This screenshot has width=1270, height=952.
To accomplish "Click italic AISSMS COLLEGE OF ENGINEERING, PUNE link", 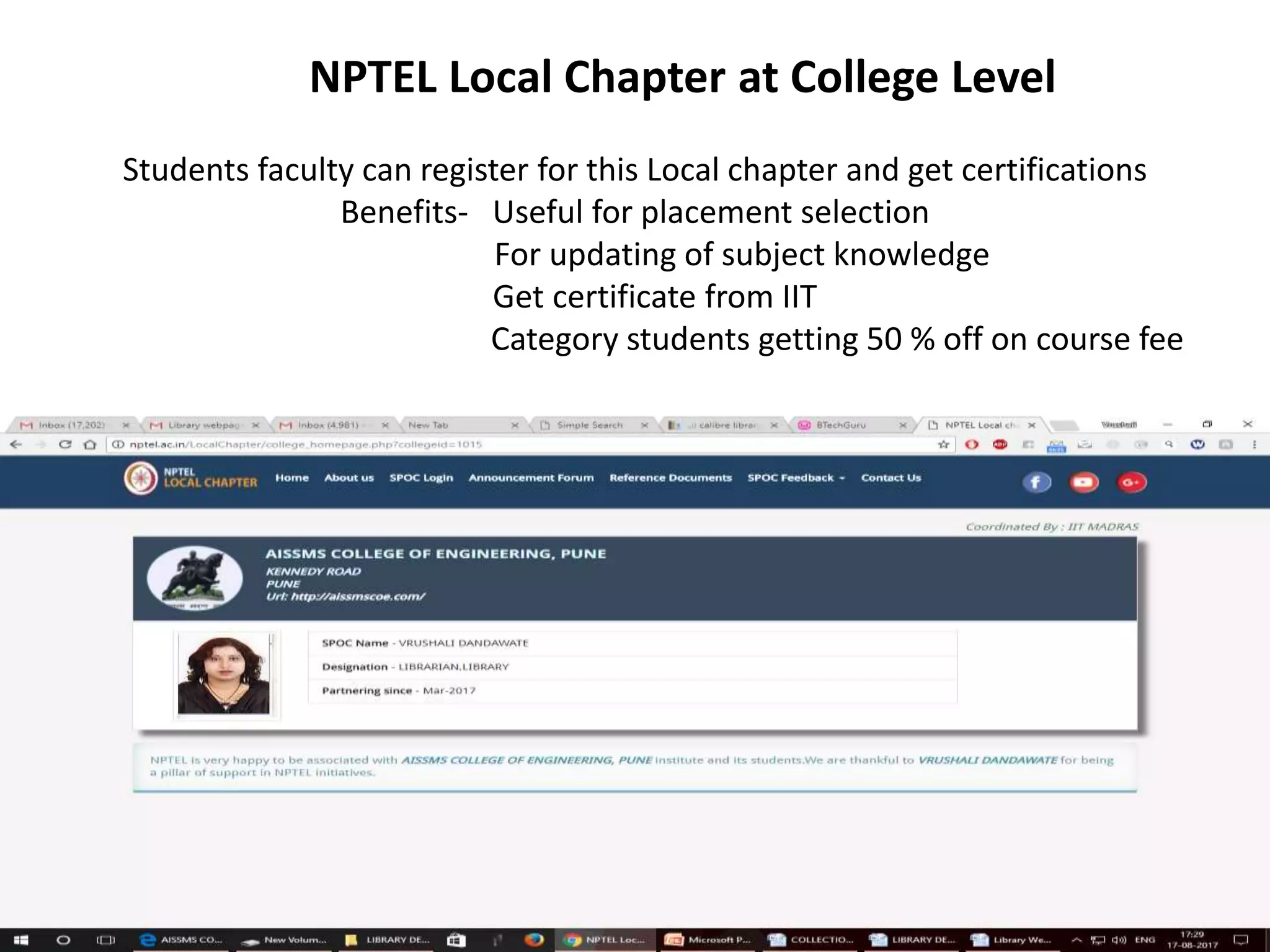I will tap(526, 760).
